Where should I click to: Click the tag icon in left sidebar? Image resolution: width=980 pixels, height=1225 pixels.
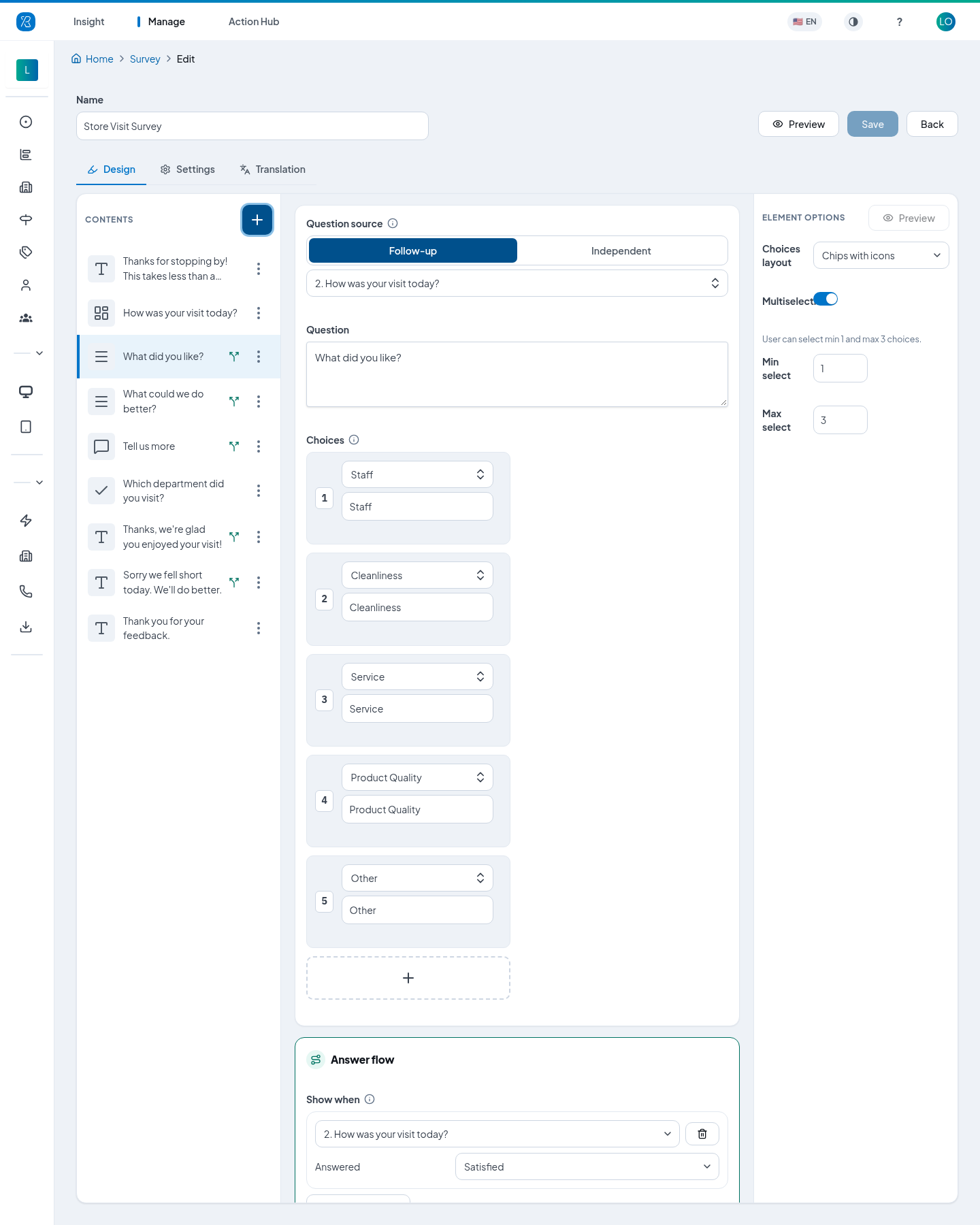(x=26, y=252)
